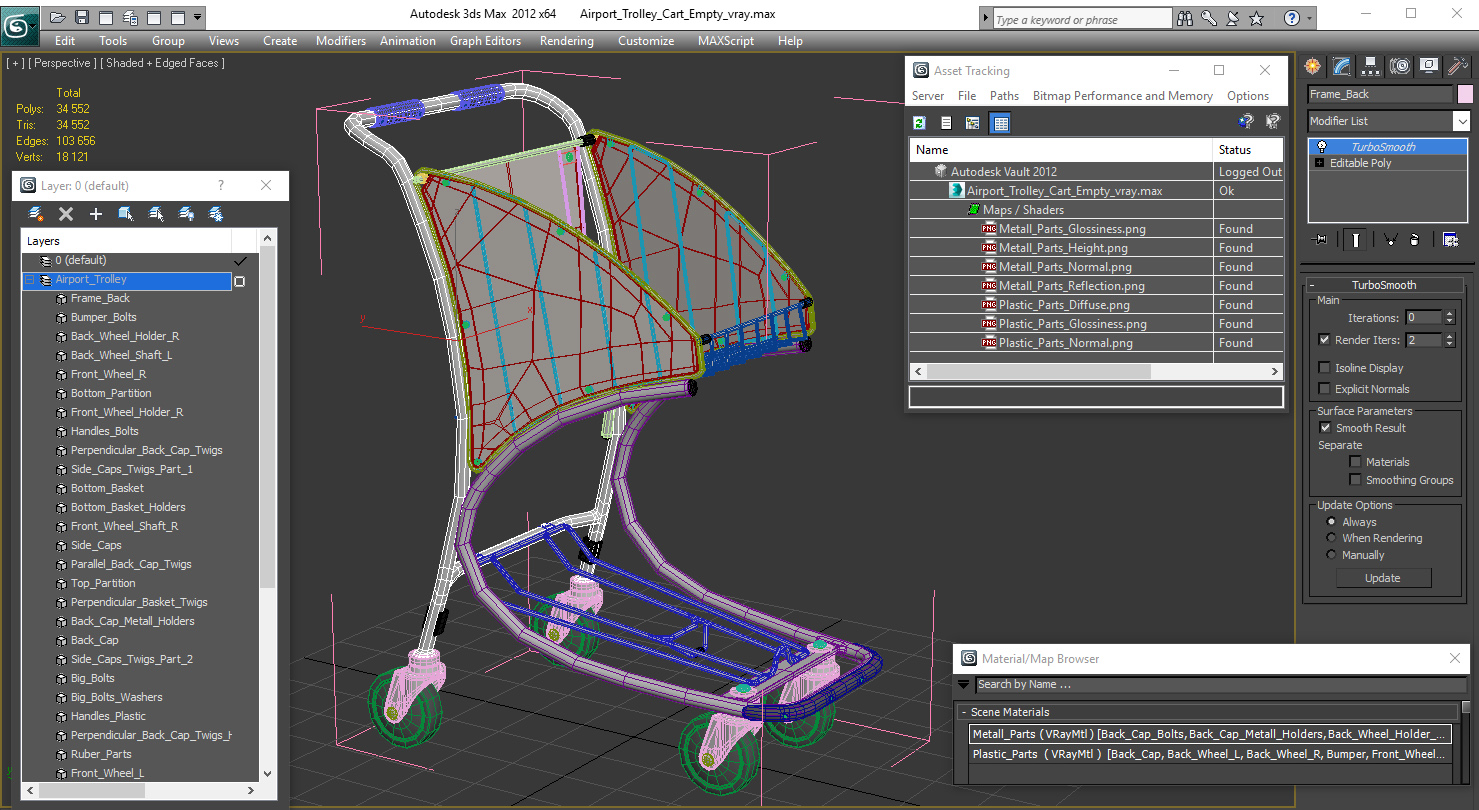Open the Utilities hammer panel tab
The height and width of the screenshot is (810, 1479).
(x=1457, y=66)
